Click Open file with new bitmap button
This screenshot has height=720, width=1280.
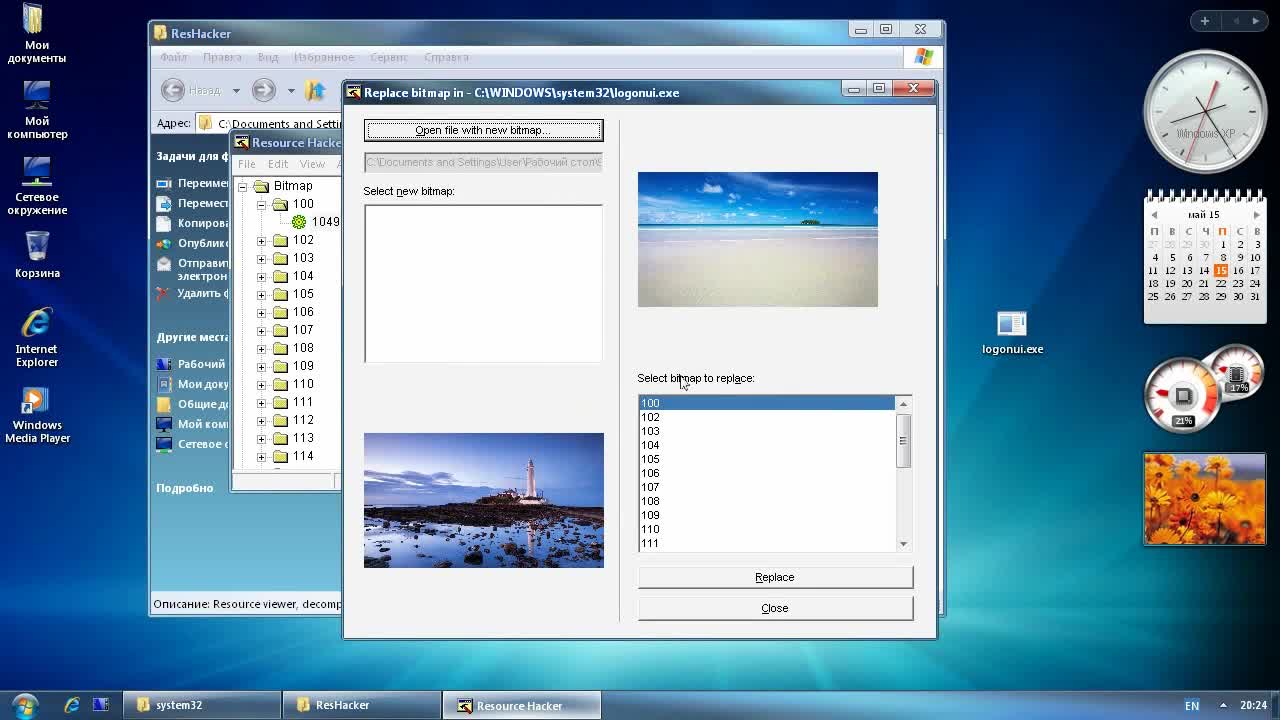[x=483, y=130]
